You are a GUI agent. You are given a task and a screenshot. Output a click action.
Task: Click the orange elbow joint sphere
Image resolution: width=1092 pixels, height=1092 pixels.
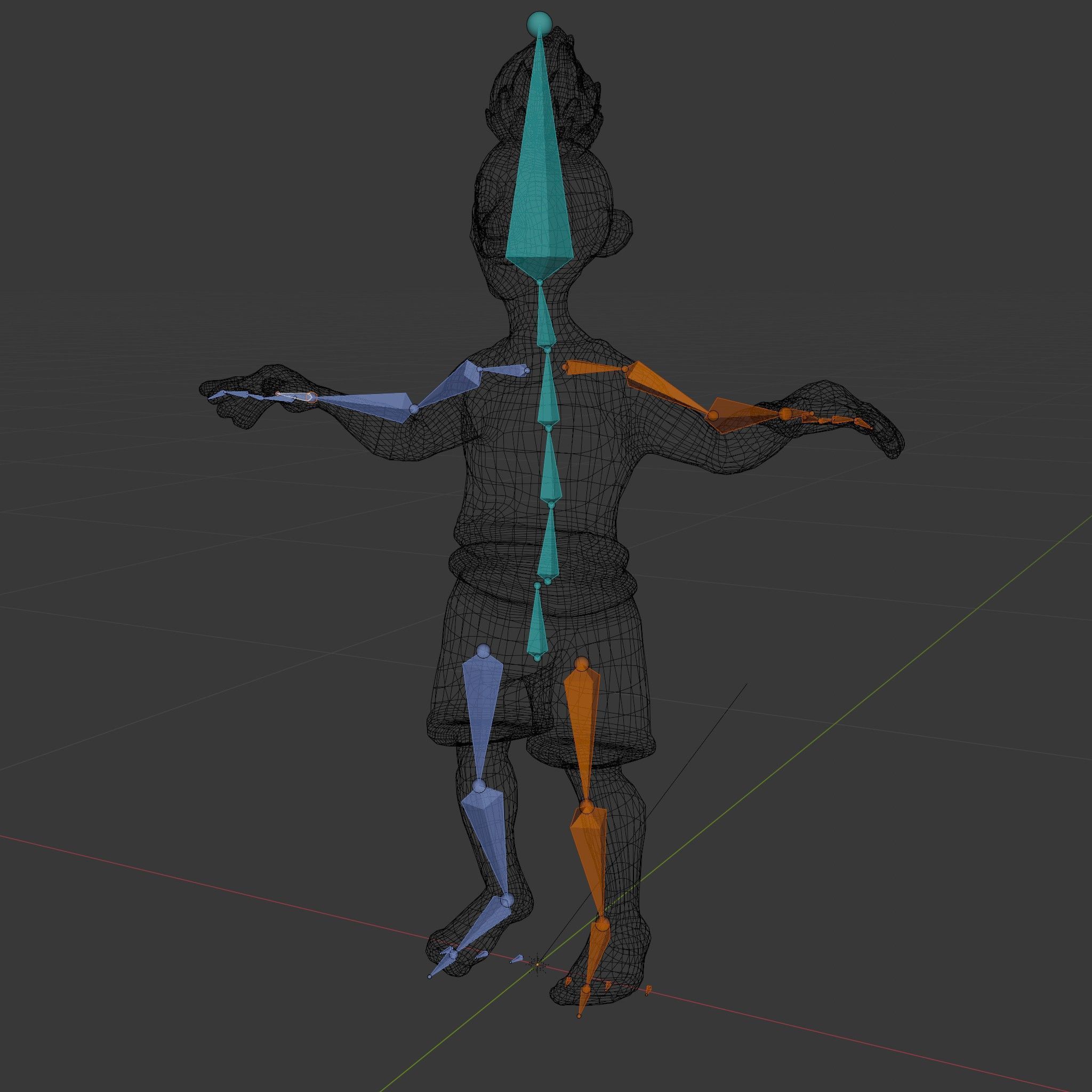713,415
